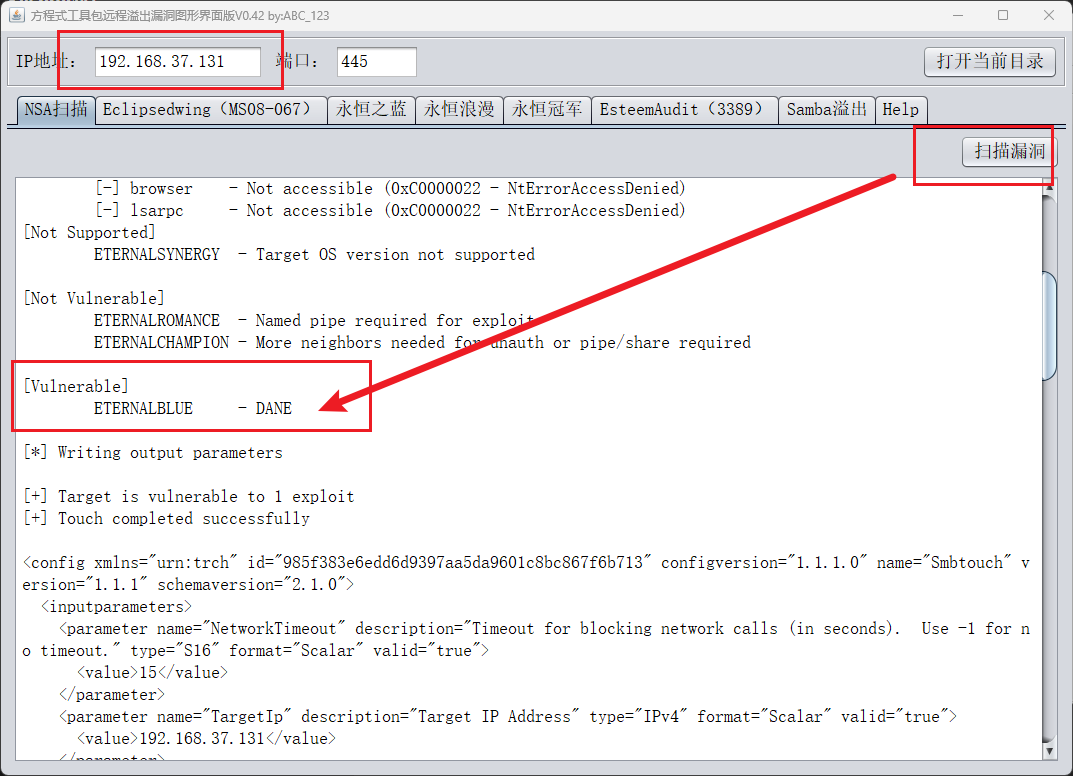Switch to Eclipsedwing (MS08-067) tab

click(x=213, y=110)
